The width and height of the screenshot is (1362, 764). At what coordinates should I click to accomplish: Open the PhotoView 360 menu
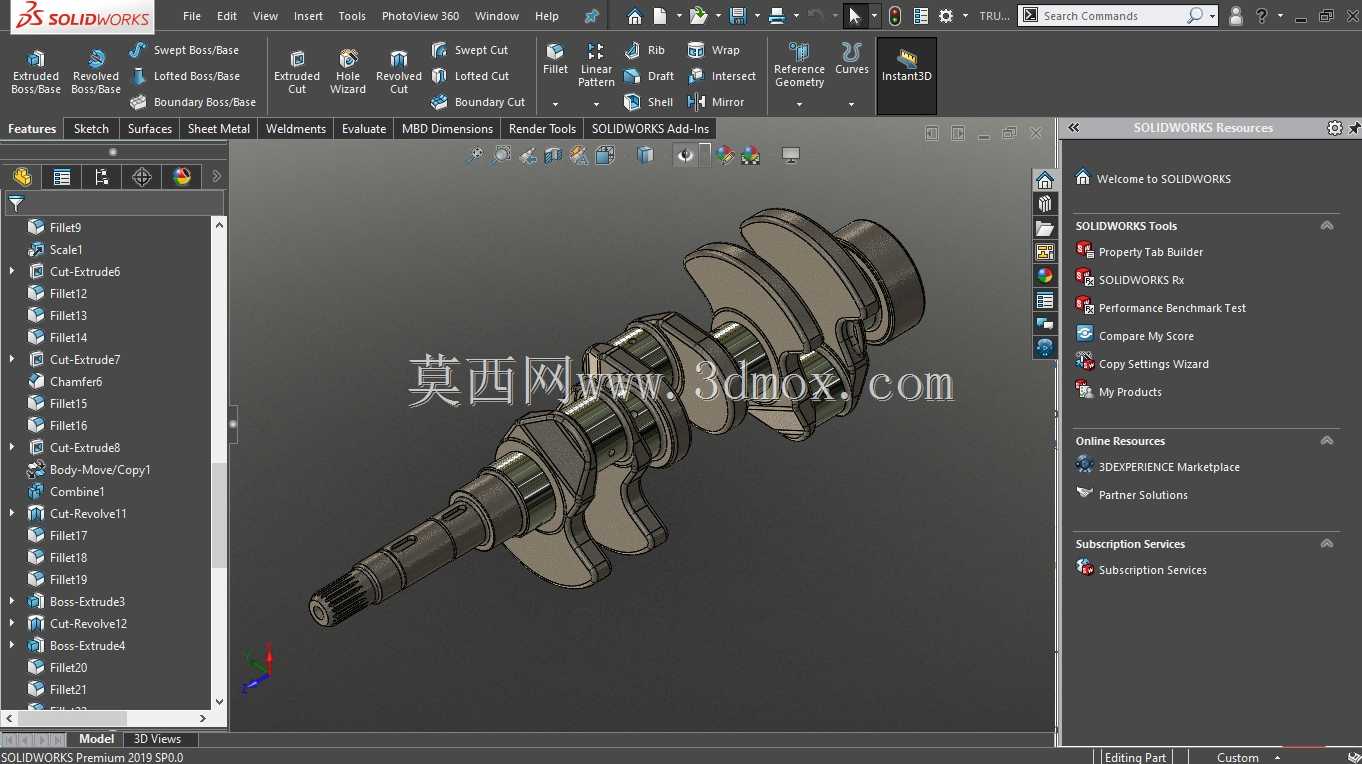(420, 16)
